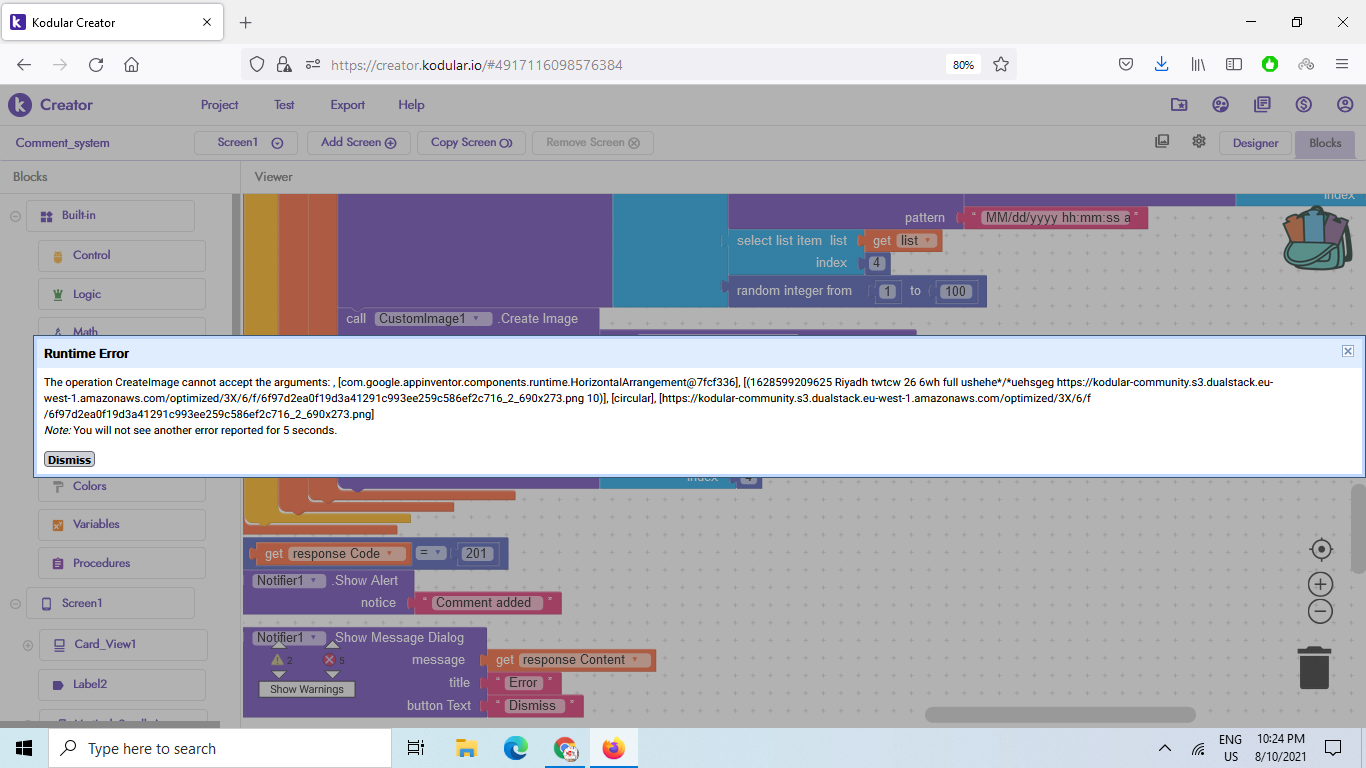Expand the Card_View1 component tree
The image size is (1366, 768).
click(x=28, y=645)
